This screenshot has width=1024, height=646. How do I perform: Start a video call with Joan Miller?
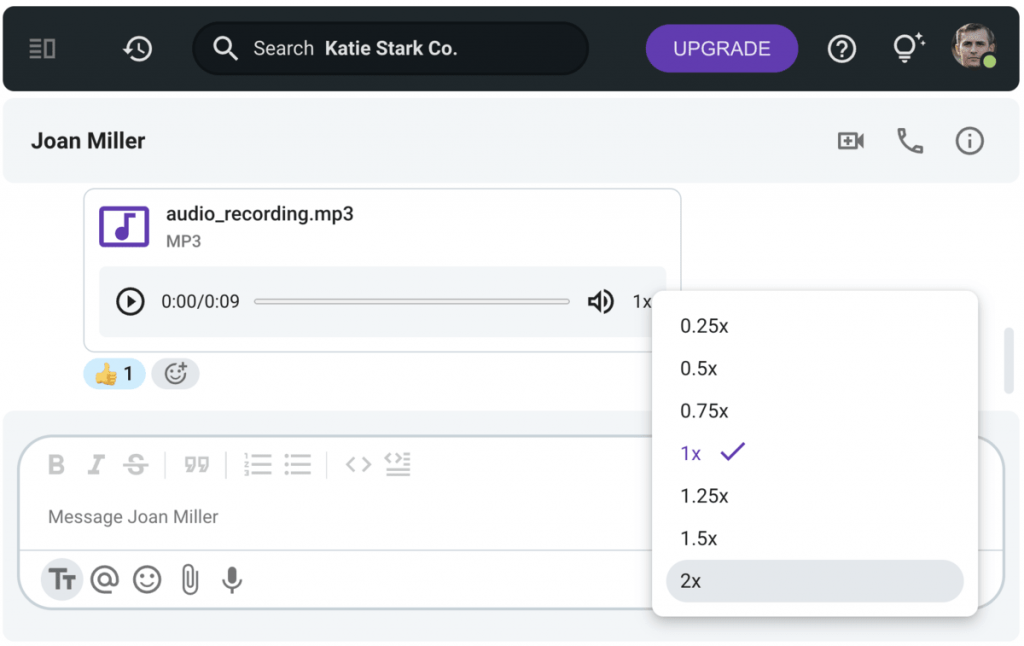pos(850,141)
